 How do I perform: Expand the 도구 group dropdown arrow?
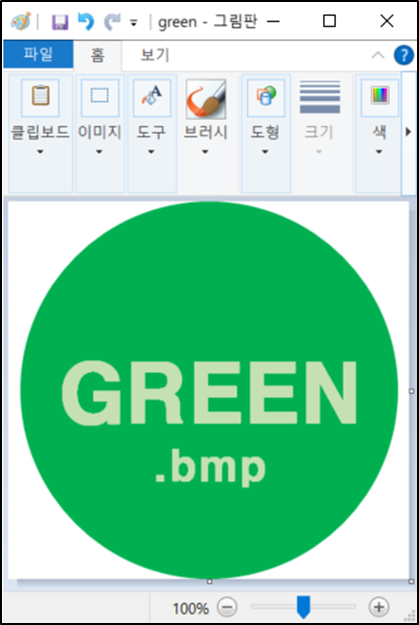coord(151,152)
